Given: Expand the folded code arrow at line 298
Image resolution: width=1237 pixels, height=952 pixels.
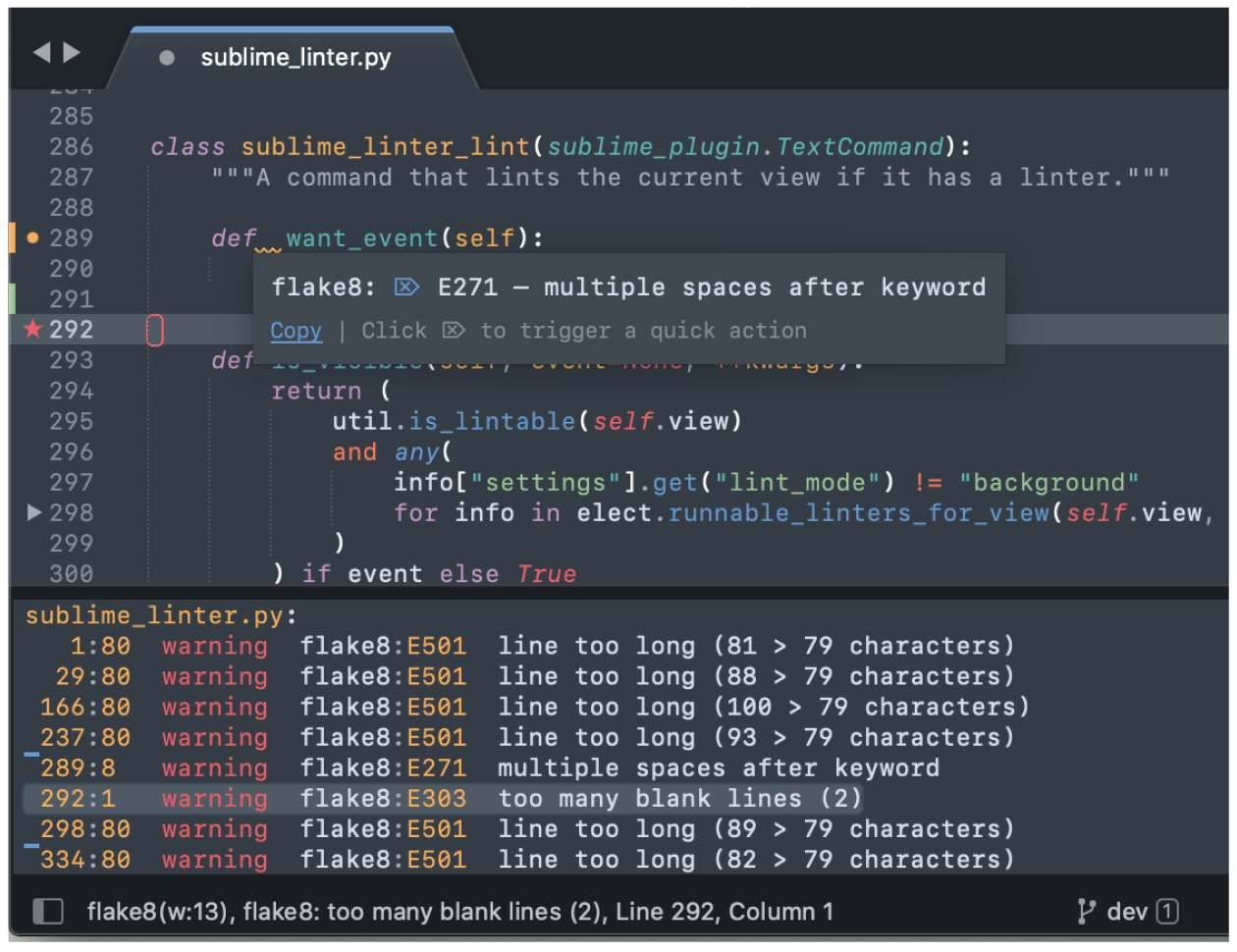Looking at the screenshot, I should tap(34, 512).
